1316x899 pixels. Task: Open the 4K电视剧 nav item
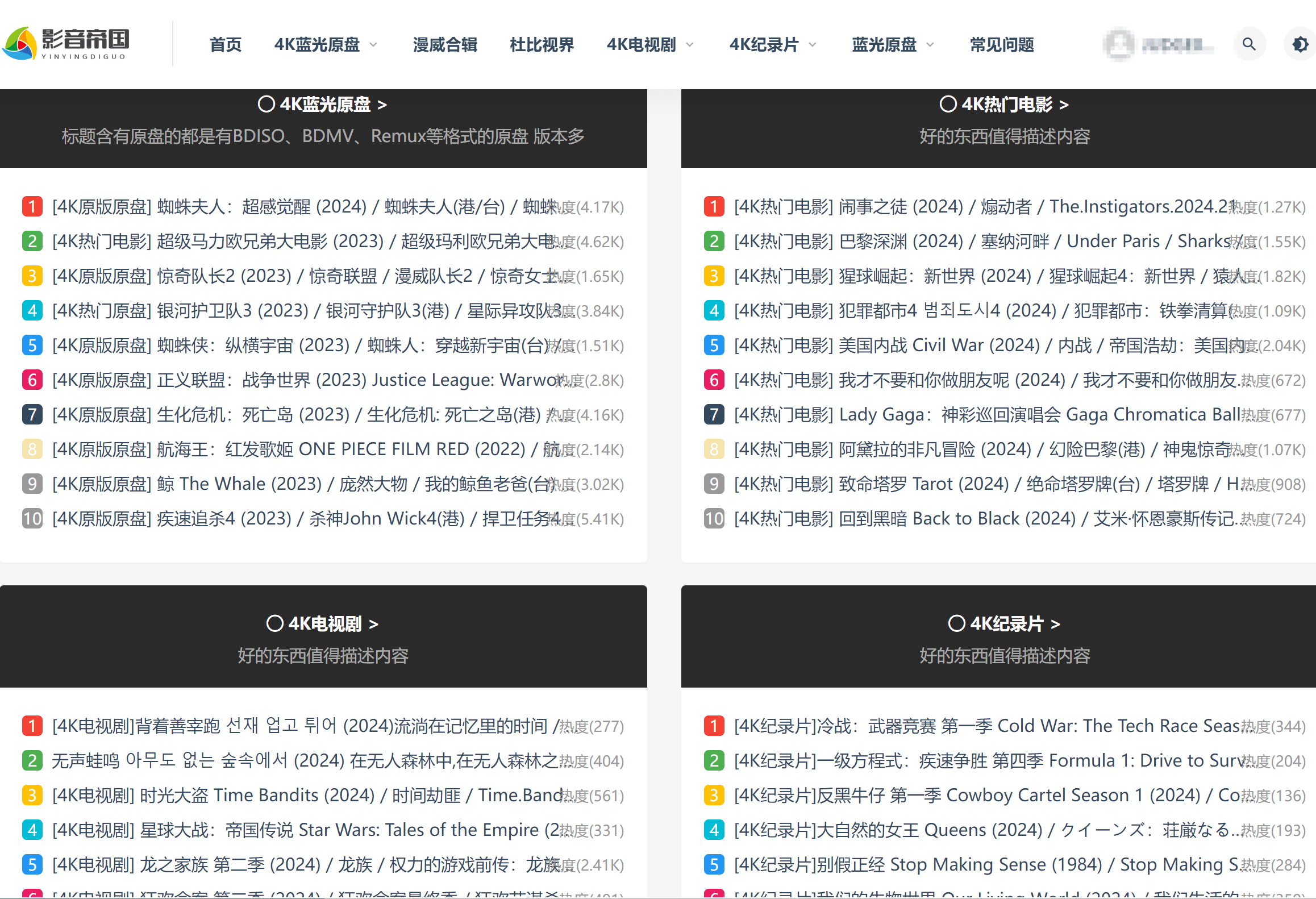[642, 44]
